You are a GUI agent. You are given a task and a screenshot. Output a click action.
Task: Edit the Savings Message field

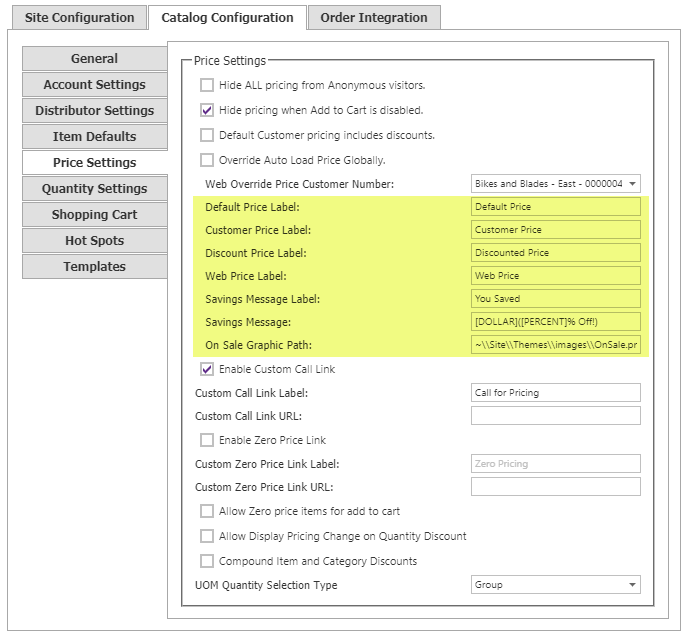[x=556, y=322]
